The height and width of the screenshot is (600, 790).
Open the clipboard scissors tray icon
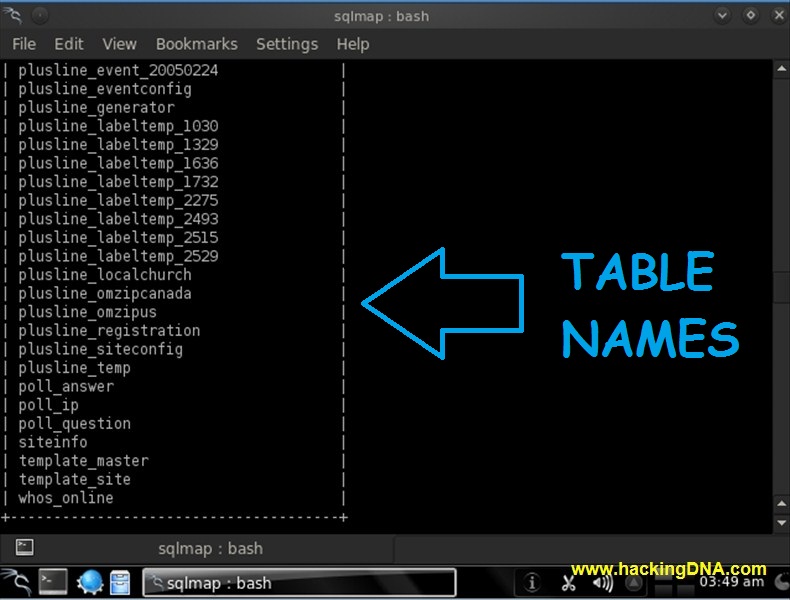(x=568, y=582)
